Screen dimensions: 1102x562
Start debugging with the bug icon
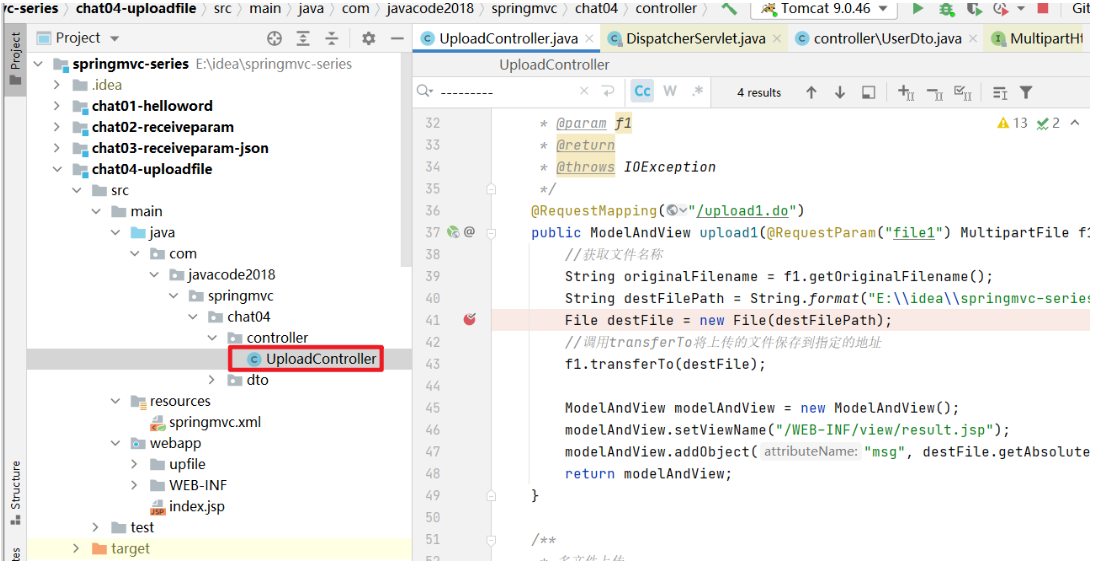946,9
